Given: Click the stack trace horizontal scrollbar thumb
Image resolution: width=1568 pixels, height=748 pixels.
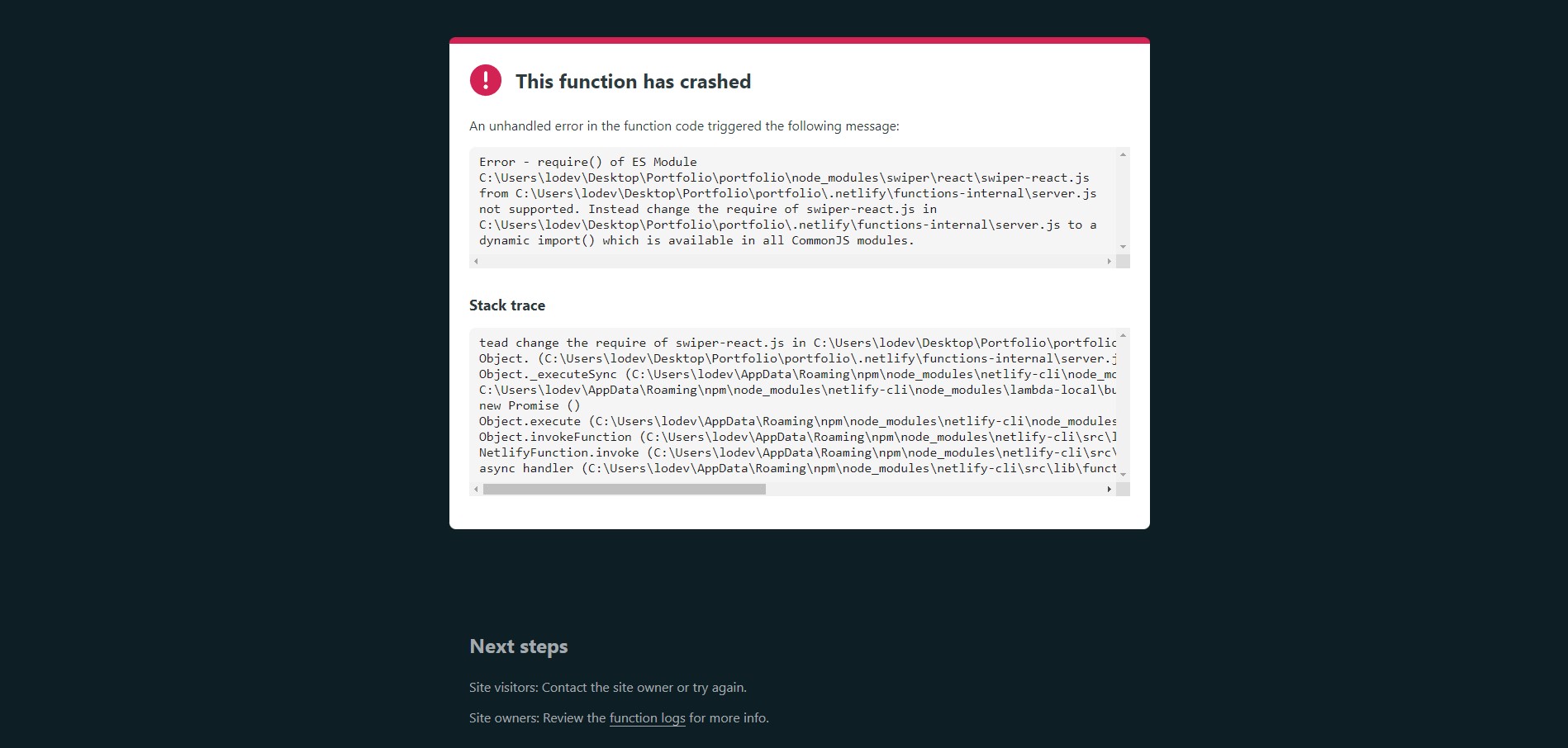Looking at the screenshot, I should coord(625,489).
